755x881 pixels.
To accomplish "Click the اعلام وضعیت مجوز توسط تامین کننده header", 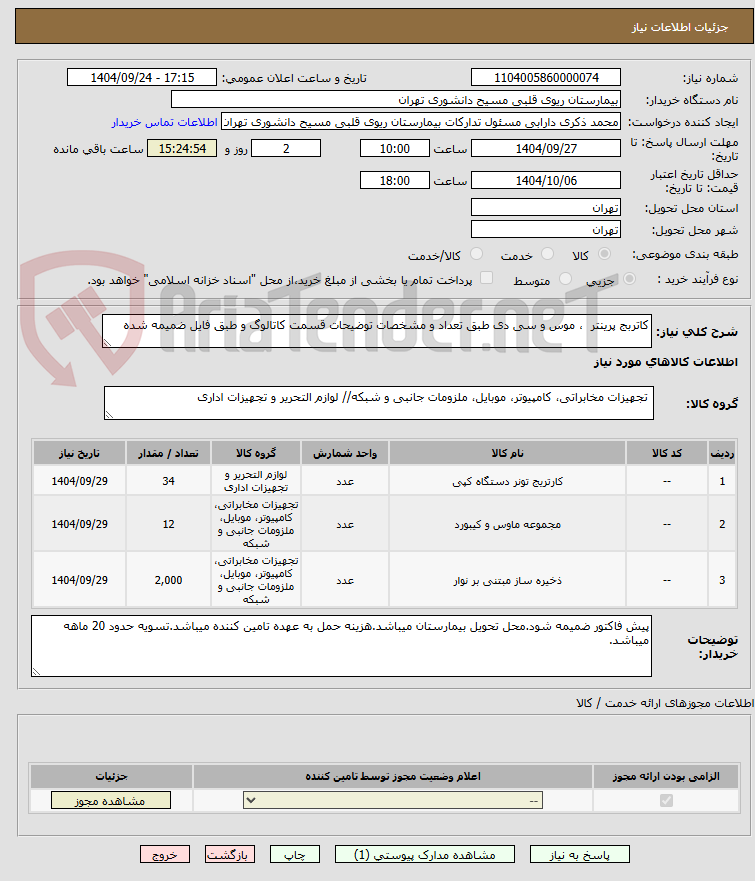I will click(393, 776).
